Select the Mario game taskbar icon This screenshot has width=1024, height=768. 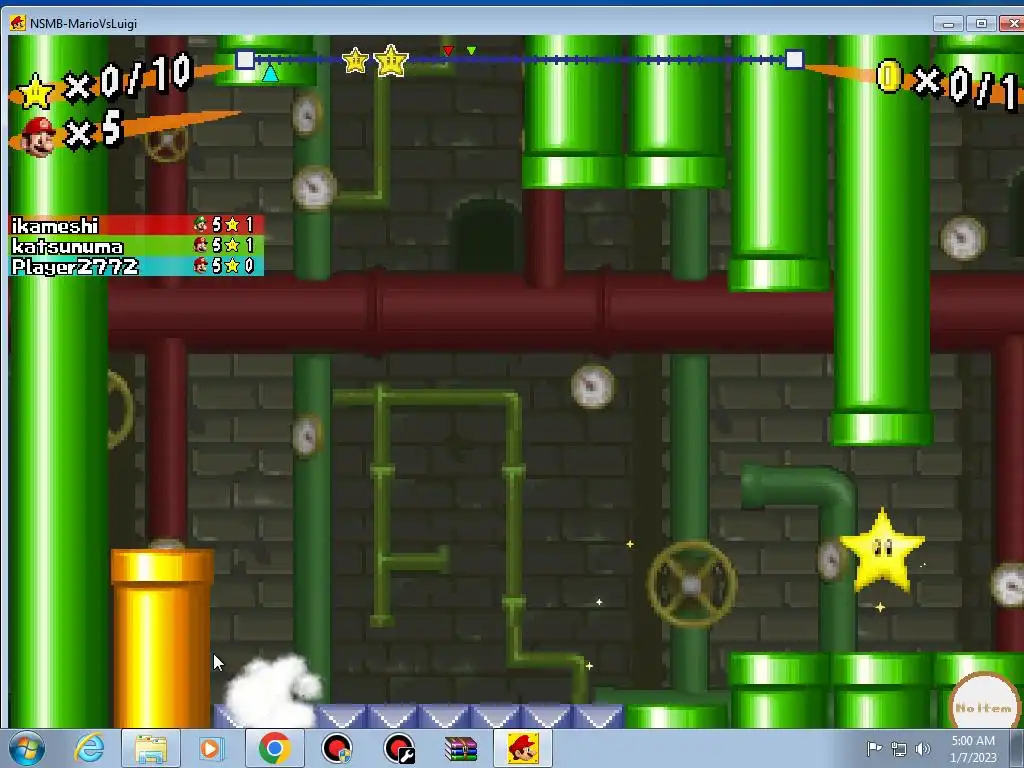pos(523,748)
